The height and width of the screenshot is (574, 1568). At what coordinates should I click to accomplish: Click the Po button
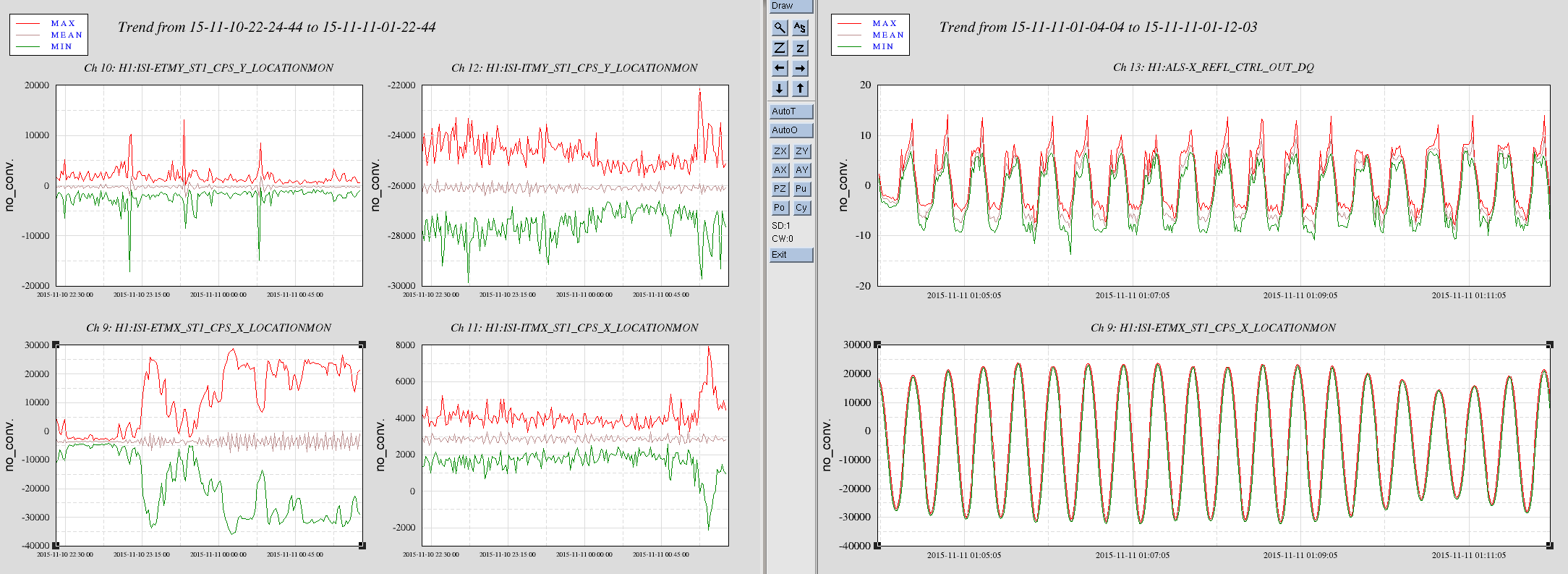click(x=780, y=208)
